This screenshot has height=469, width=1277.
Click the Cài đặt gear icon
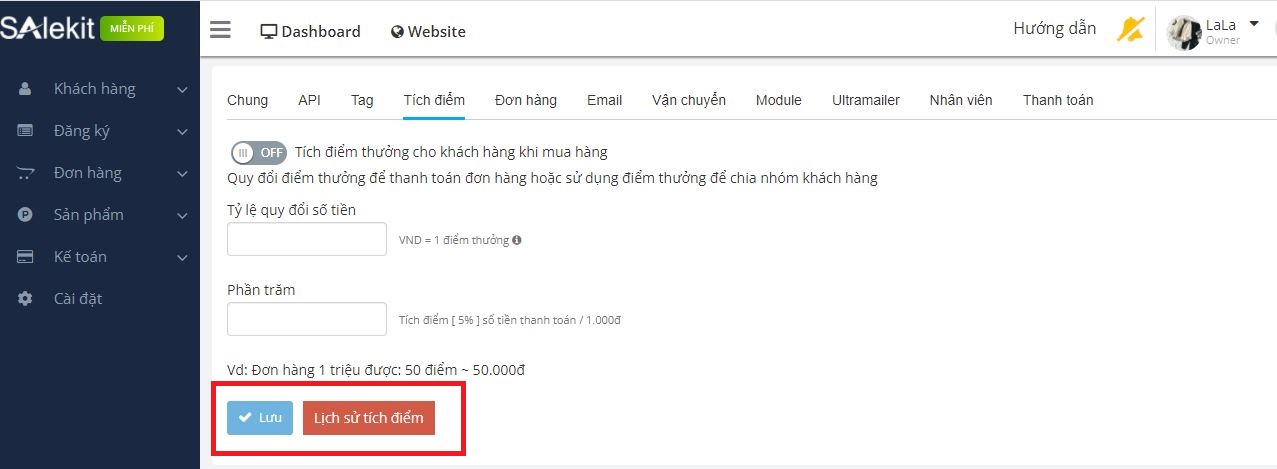pos(26,299)
